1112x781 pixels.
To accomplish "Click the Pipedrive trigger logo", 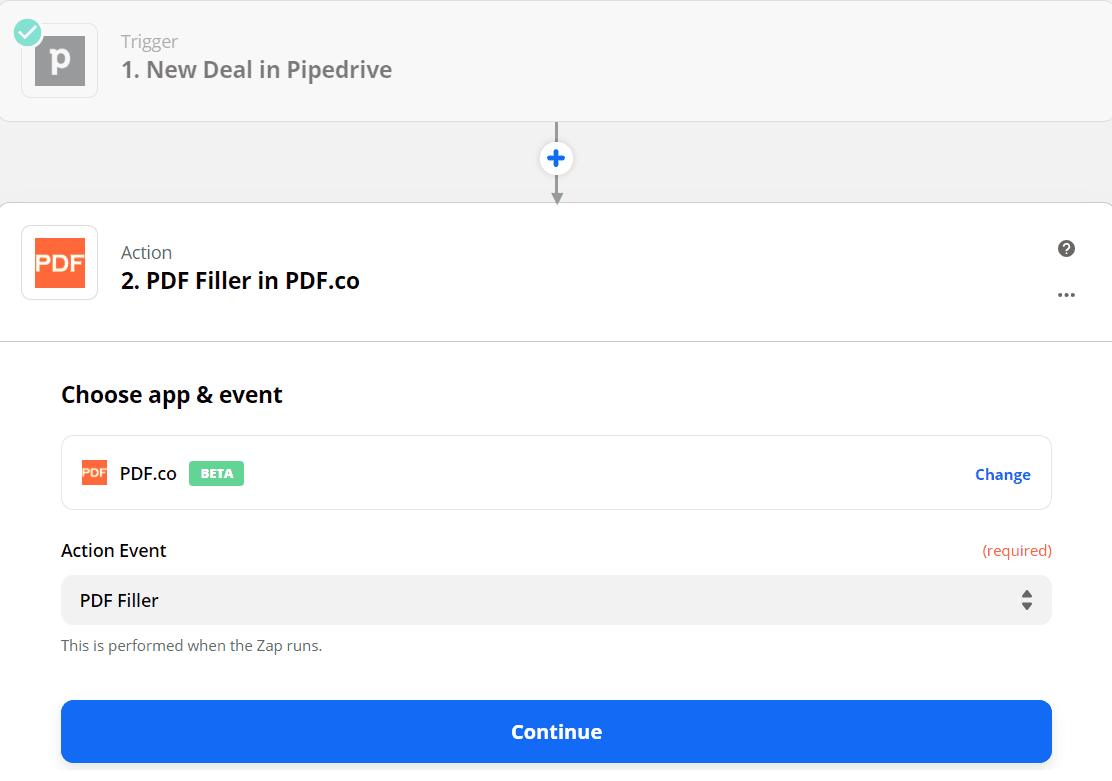I will (x=59, y=60).
